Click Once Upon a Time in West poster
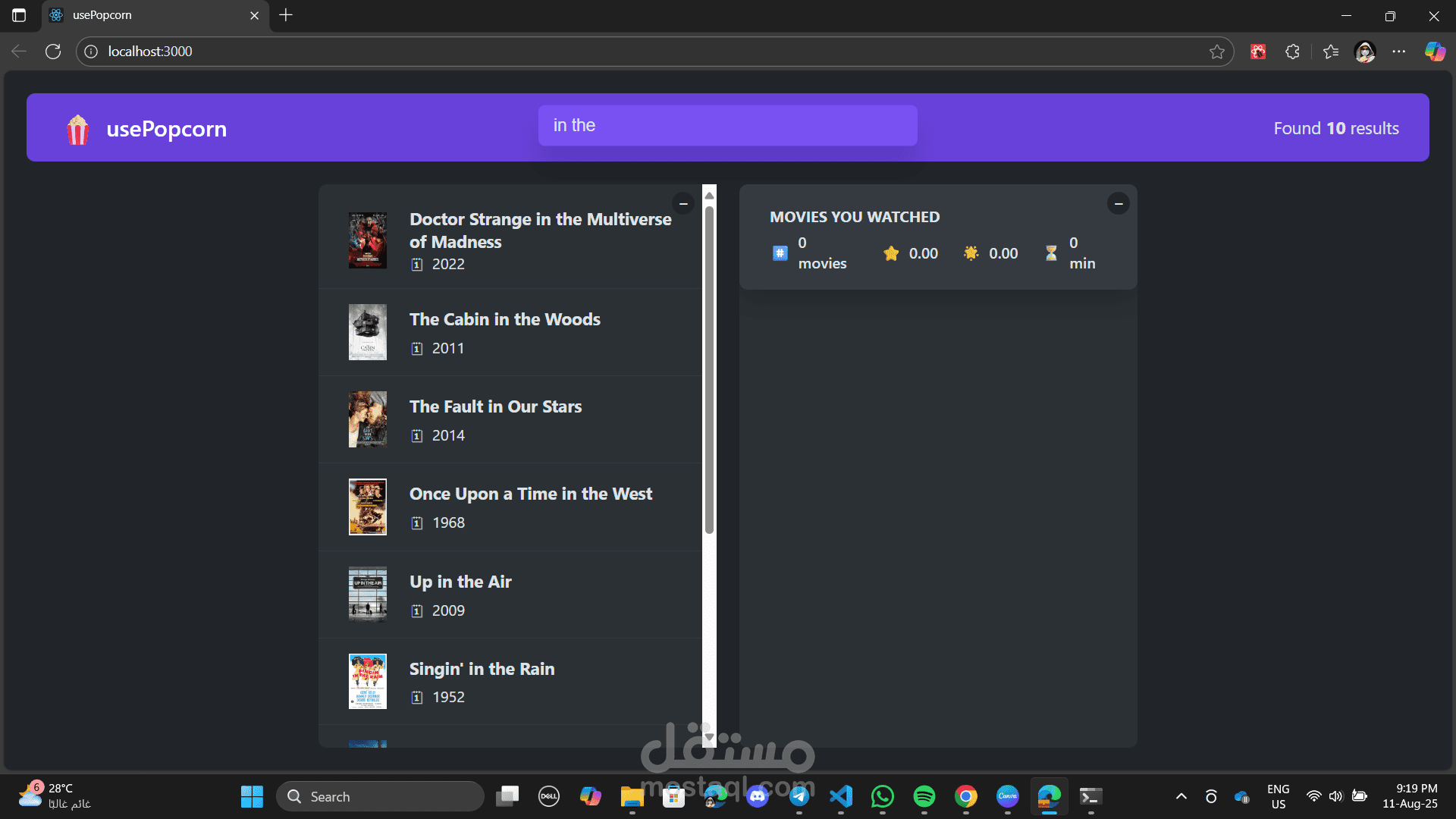The height and width of the screenshot is (819, 1456). pos(368,507)
